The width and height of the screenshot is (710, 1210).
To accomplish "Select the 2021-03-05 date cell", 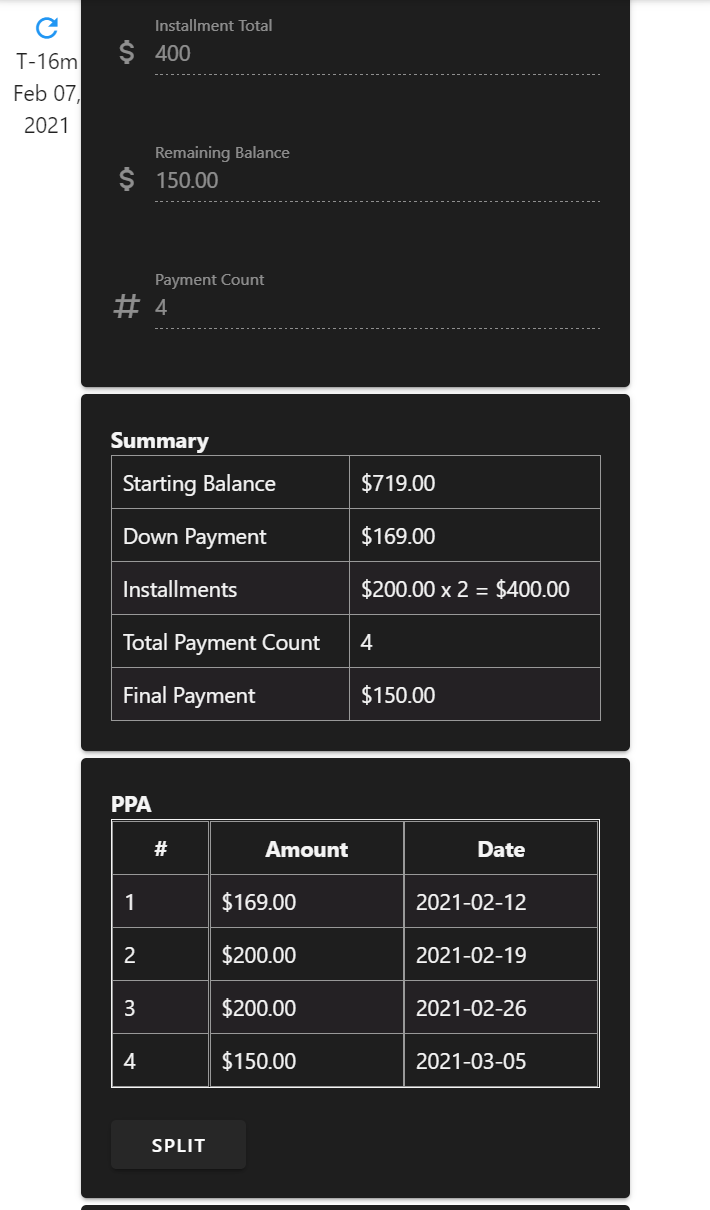I will click(x=471, y=1061).
